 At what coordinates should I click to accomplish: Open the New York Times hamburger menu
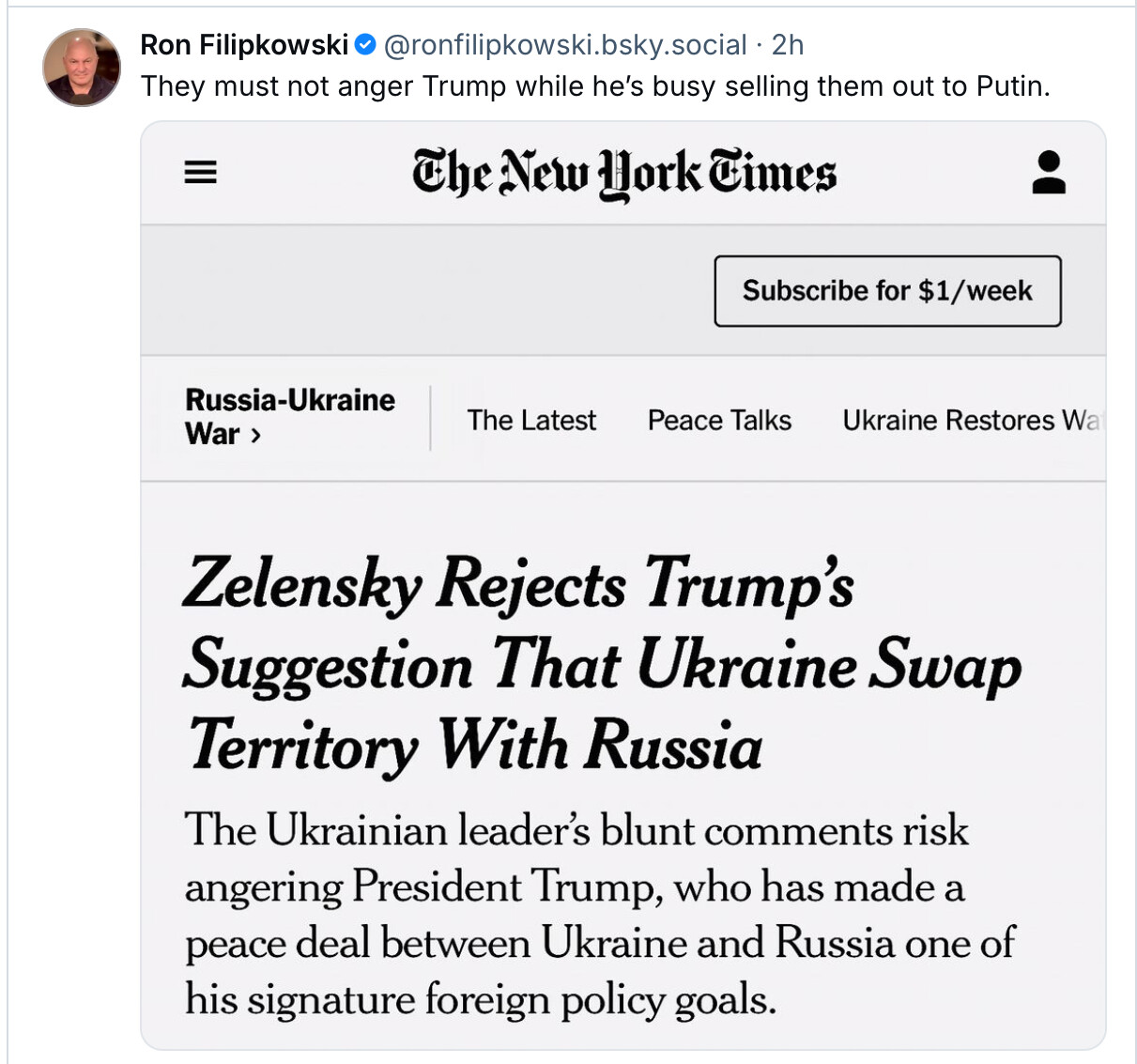tap(200, 173)
